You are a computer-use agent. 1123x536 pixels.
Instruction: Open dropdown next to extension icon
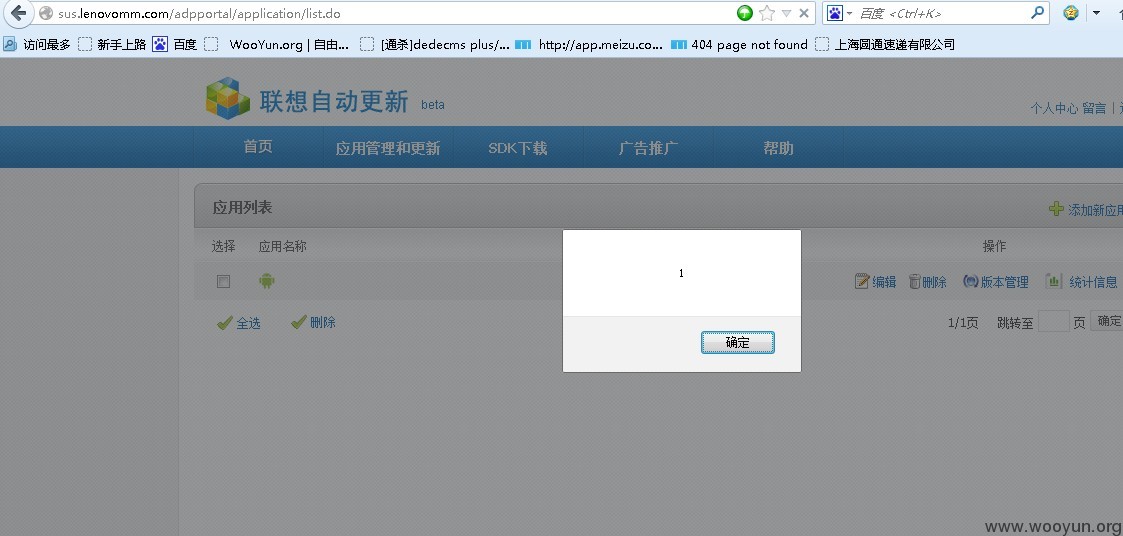click(x=1096, y=13)
